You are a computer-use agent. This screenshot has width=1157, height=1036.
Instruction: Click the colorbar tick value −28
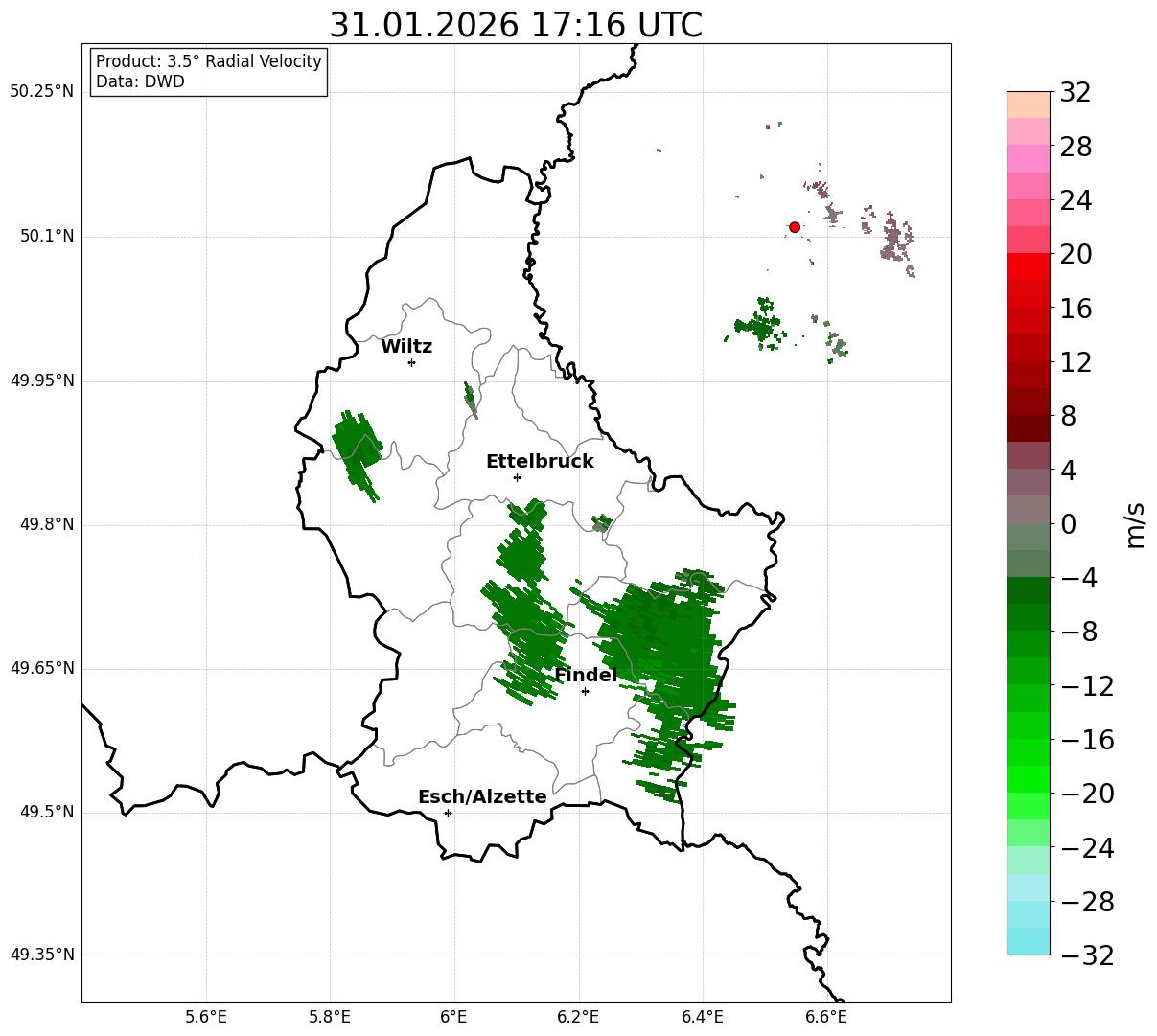coord(1087,902)
